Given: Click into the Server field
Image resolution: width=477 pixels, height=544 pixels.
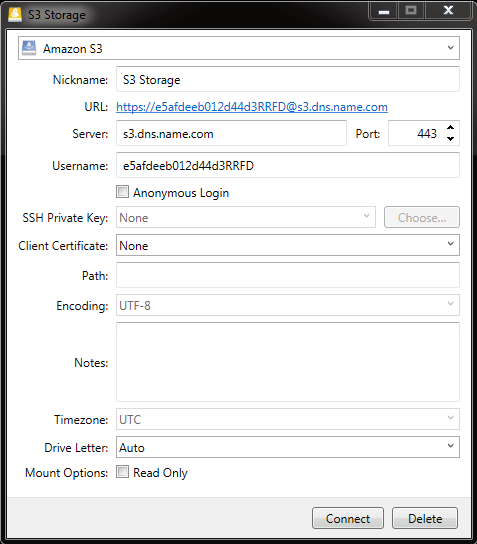Looking at the screenshot, I should click(x=231, y=133).
